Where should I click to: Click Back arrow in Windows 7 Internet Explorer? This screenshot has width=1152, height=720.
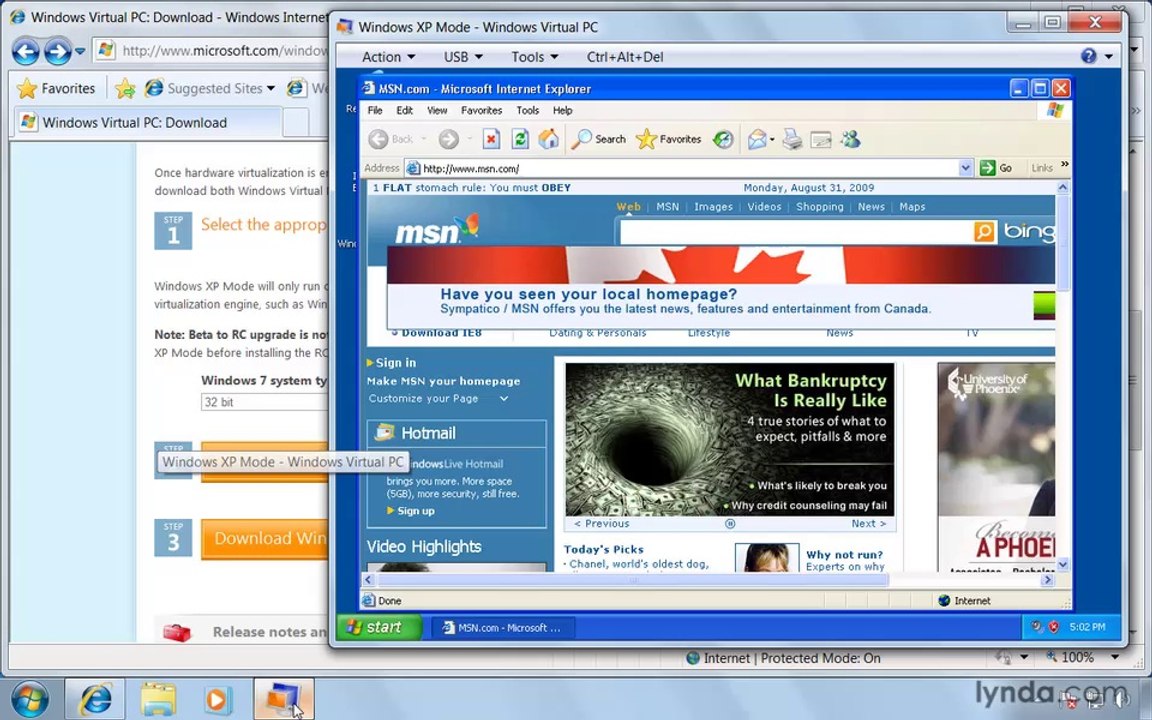[x=26, y=51]
